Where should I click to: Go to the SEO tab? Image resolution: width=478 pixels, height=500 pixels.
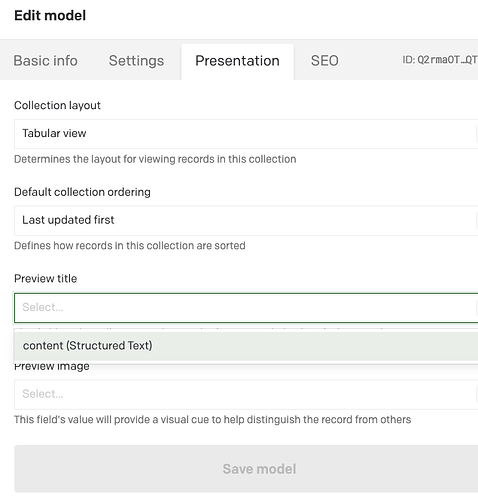coord(325,61)
